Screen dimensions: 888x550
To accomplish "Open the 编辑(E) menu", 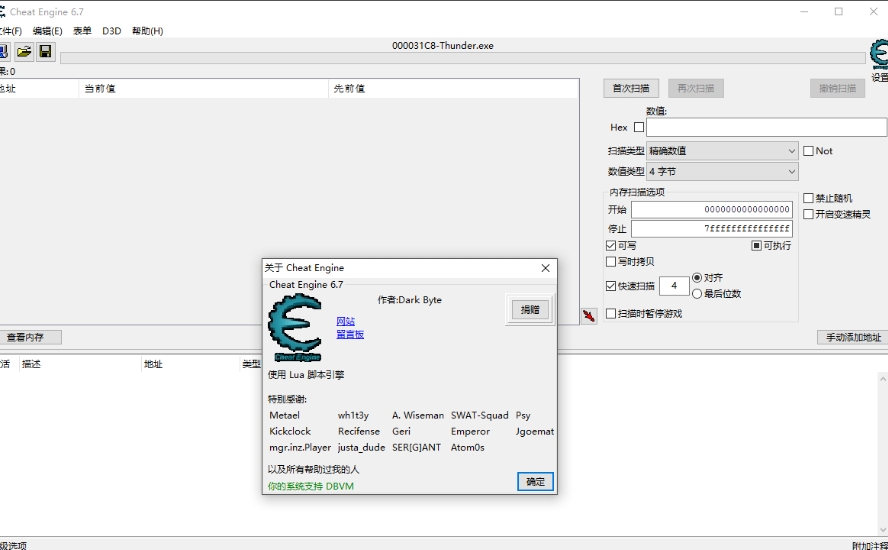I will [48, 31].
